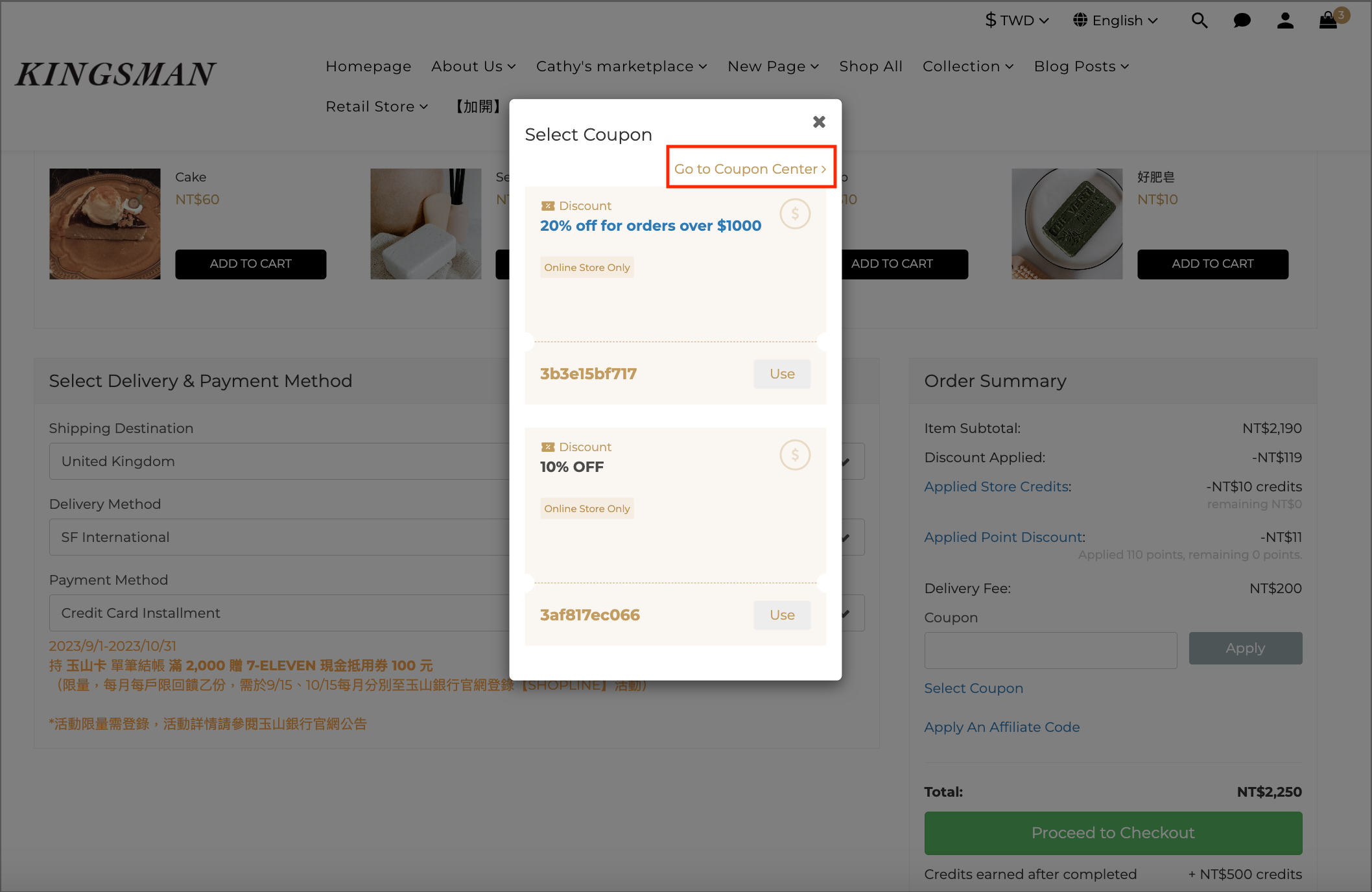This screenshot has width=1372, height=892.
Task: Open the shopping cart bag icon
Action: (x=1329, y=21)
